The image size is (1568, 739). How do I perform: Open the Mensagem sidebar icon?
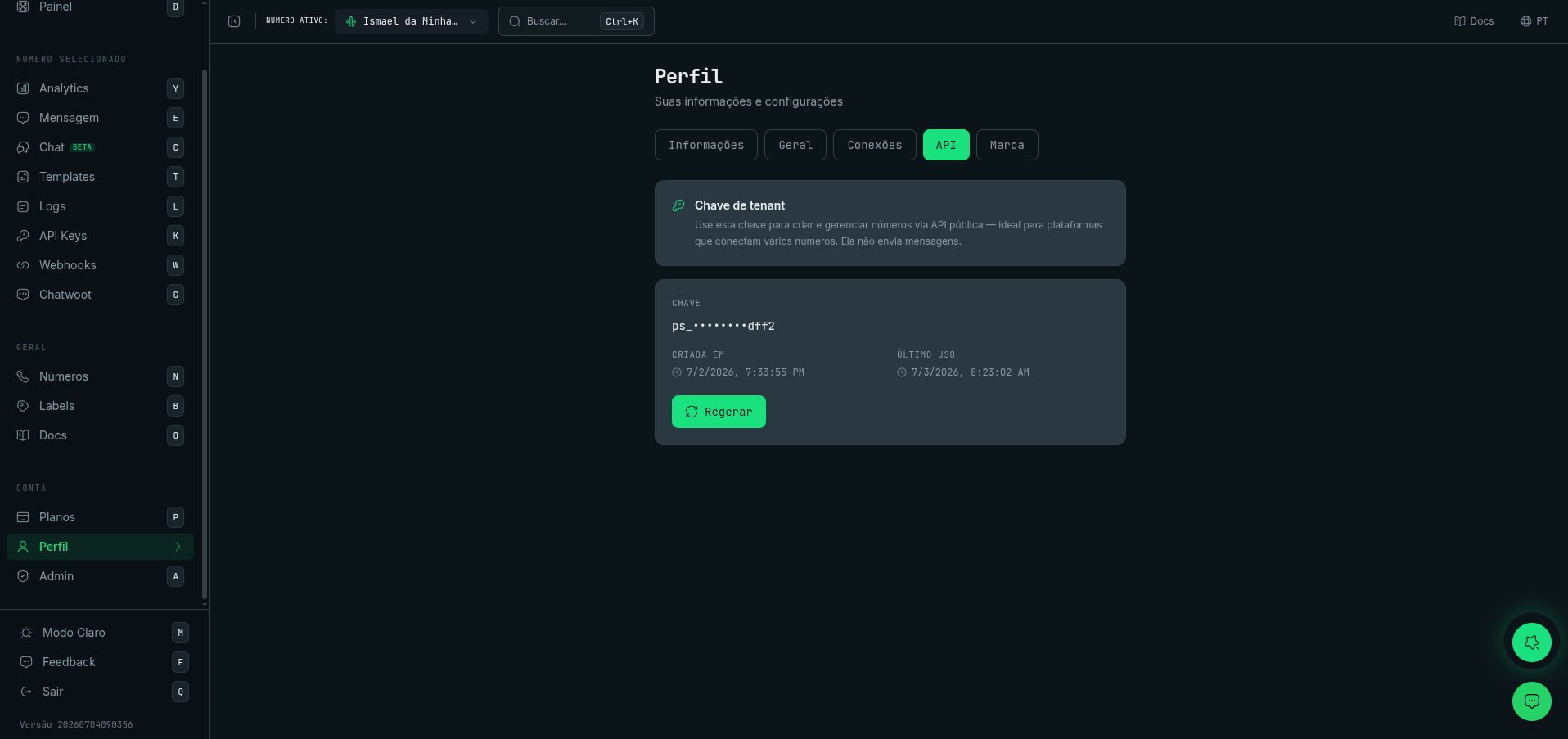(23, 118)
